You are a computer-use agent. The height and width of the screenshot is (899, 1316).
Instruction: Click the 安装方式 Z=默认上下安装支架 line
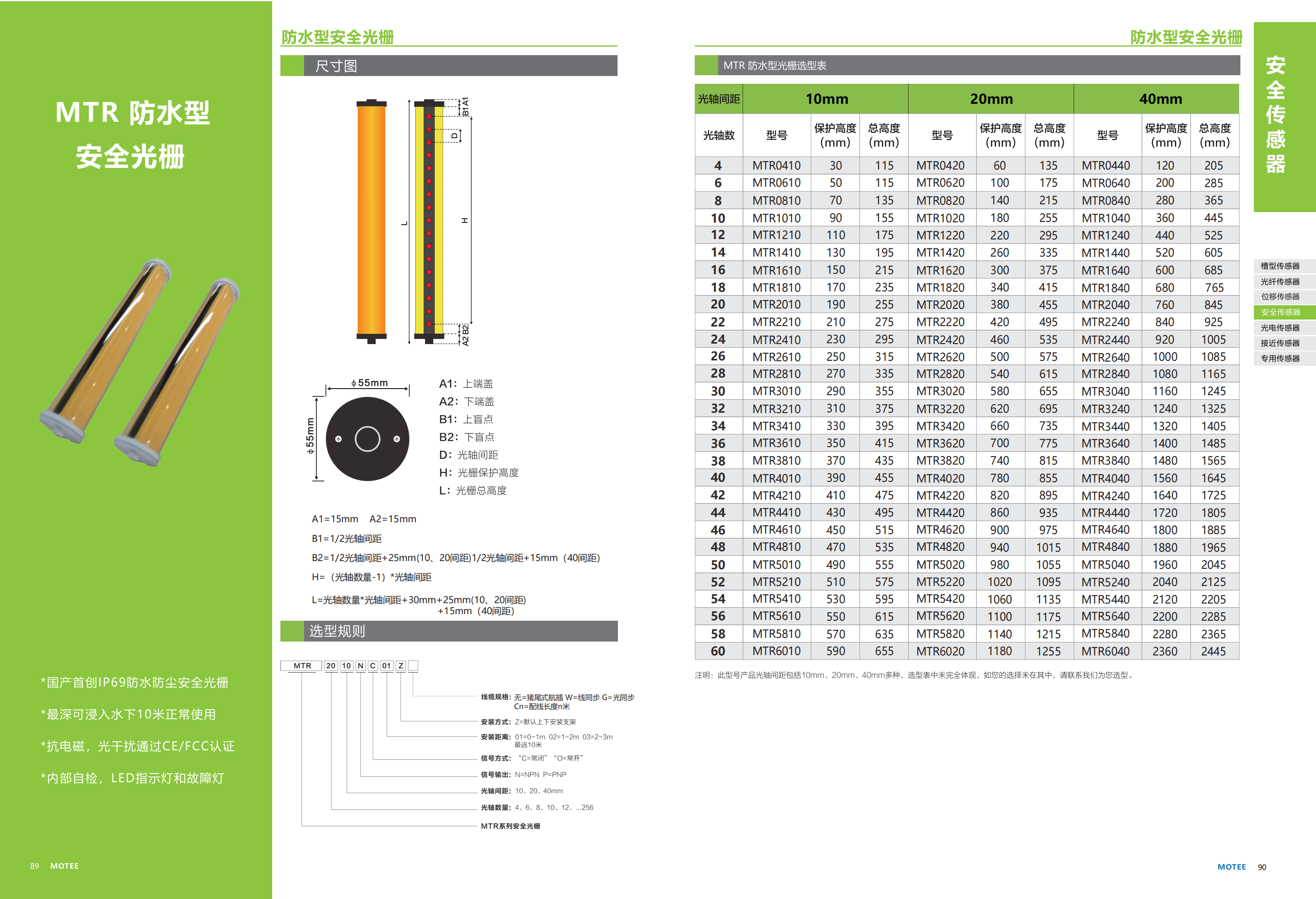528,722
